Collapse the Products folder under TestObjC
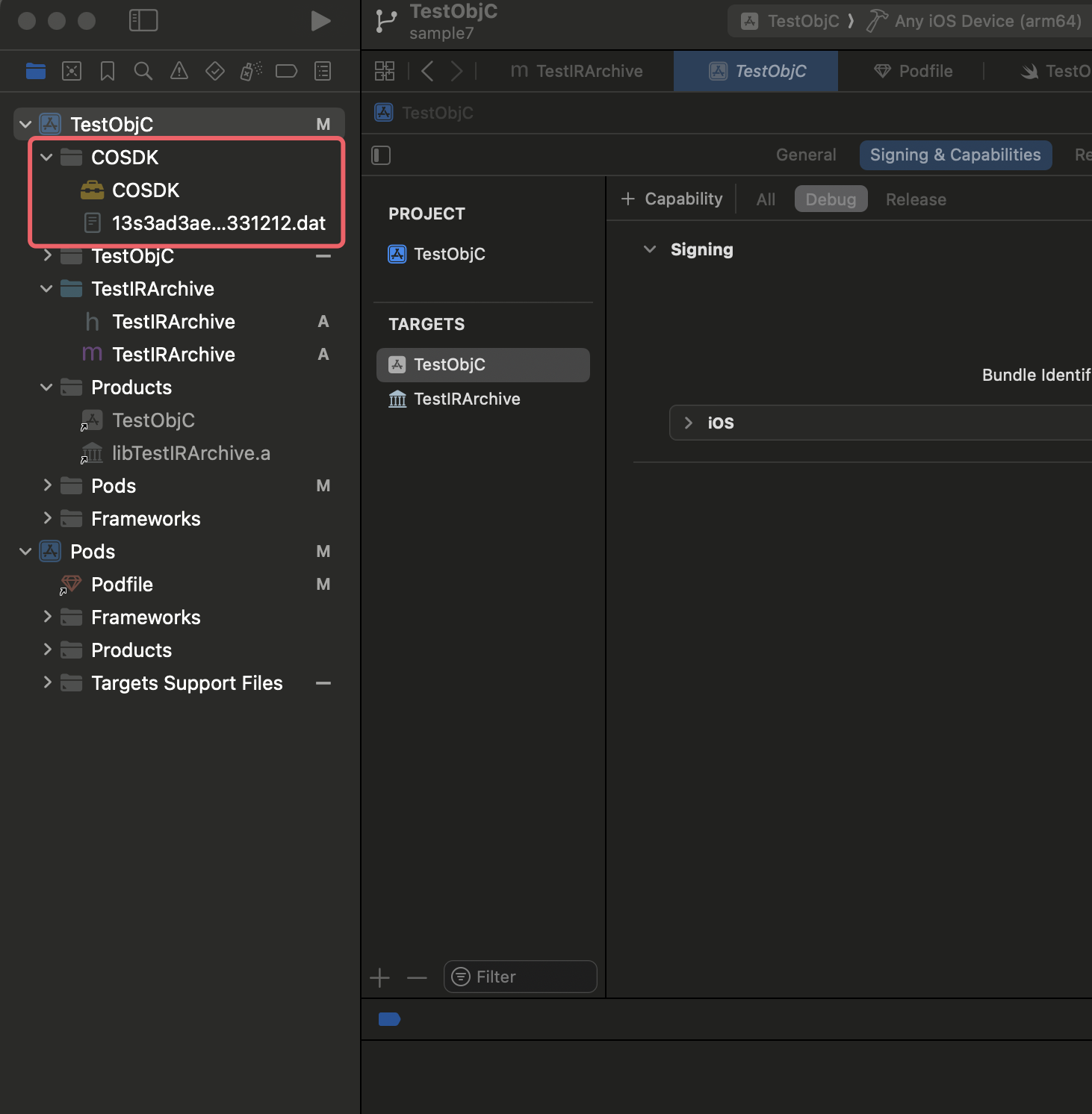1092x1114 pixels. coord(46,387)
